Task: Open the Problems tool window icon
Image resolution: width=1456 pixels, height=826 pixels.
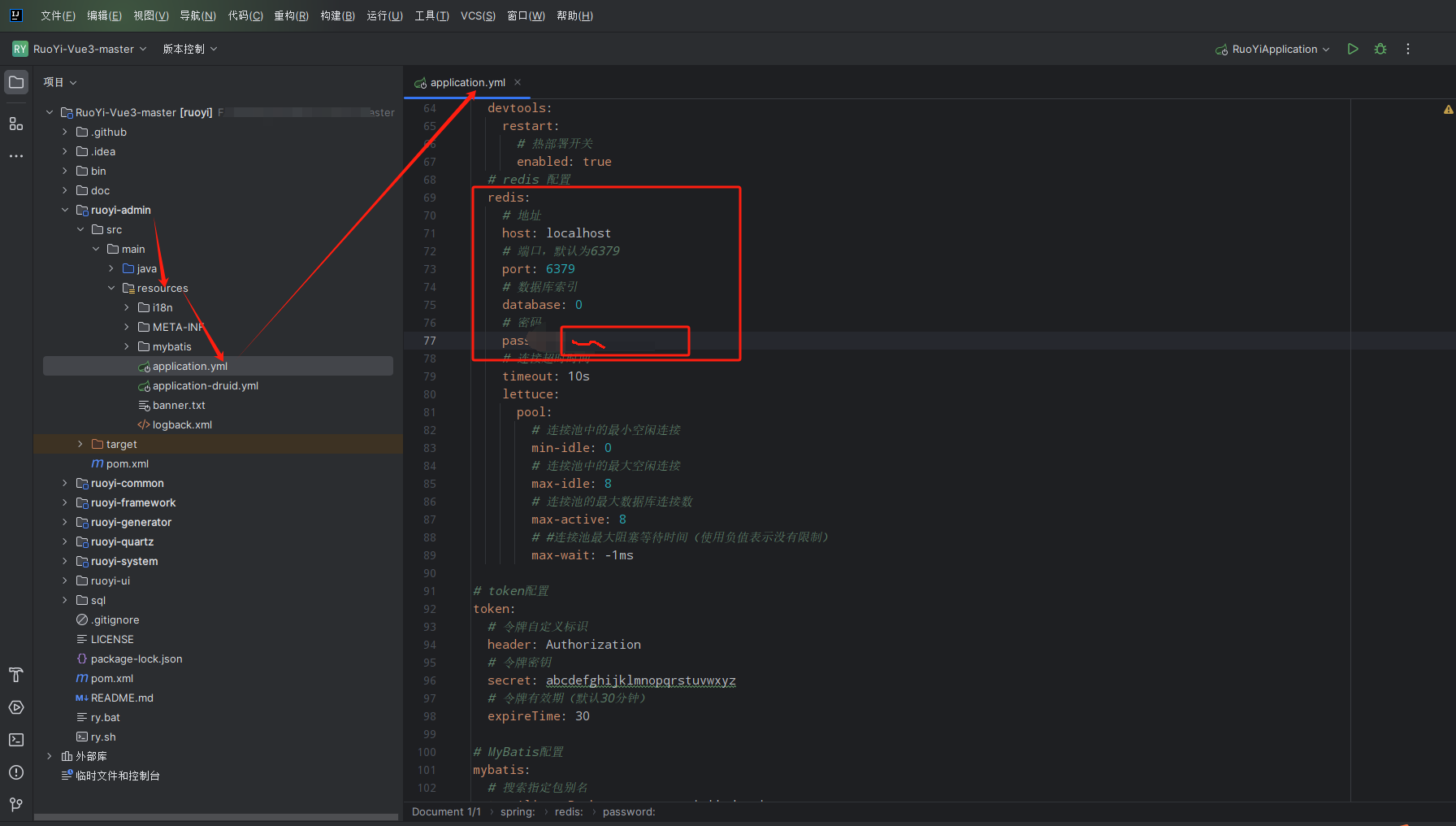Action: click(16, 772)
